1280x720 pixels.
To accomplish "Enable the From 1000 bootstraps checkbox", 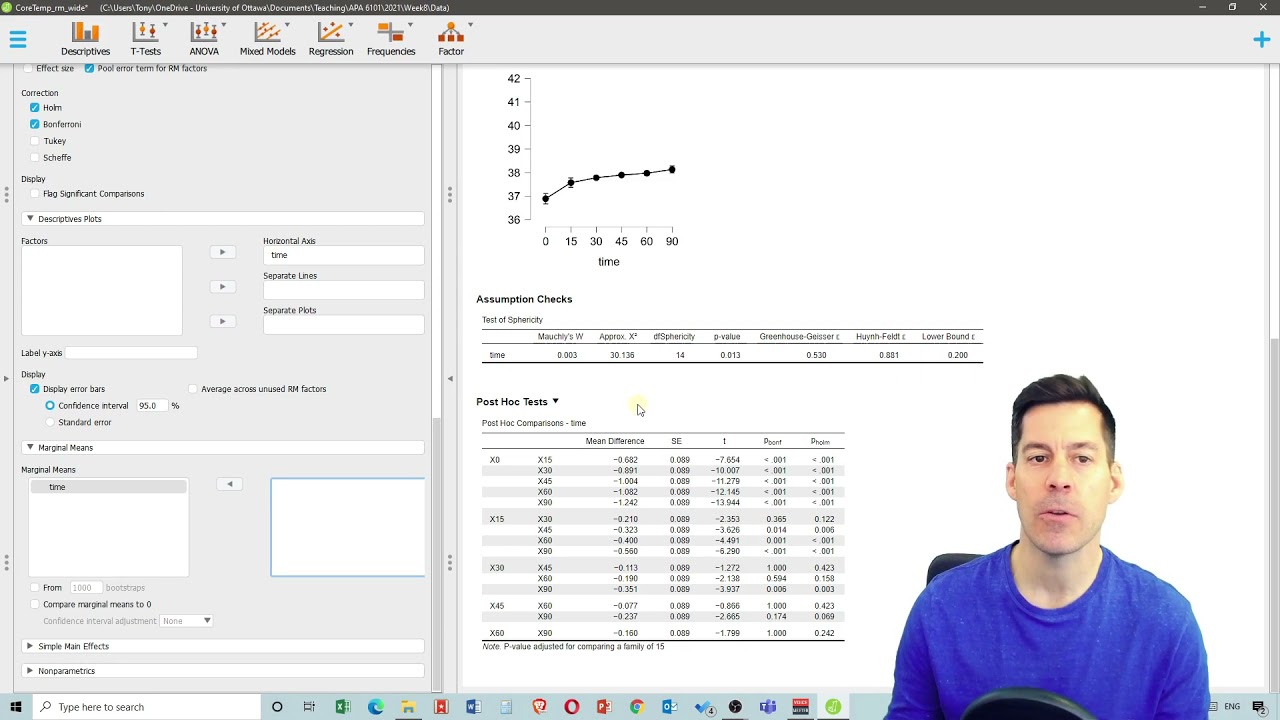I will coord(35,588).
